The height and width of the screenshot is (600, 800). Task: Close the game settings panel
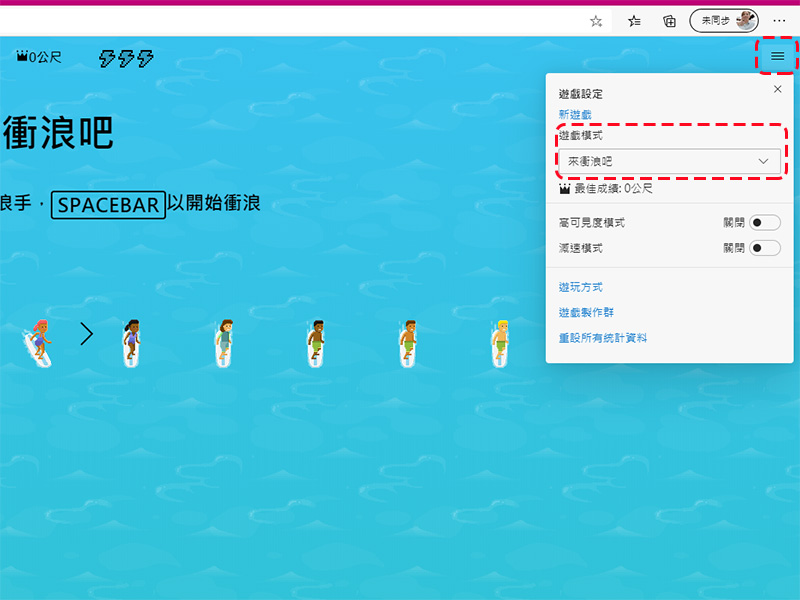(777, 89)
